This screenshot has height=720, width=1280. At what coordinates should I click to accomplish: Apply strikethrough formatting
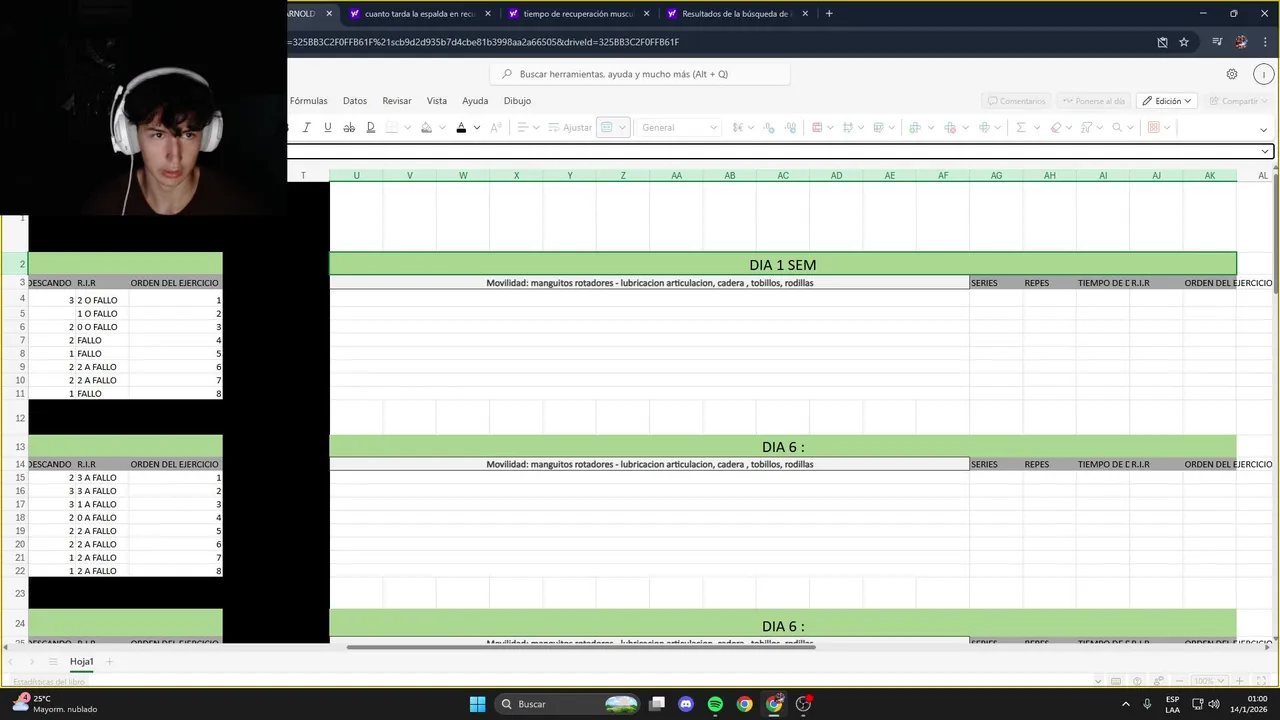point(349,128)
